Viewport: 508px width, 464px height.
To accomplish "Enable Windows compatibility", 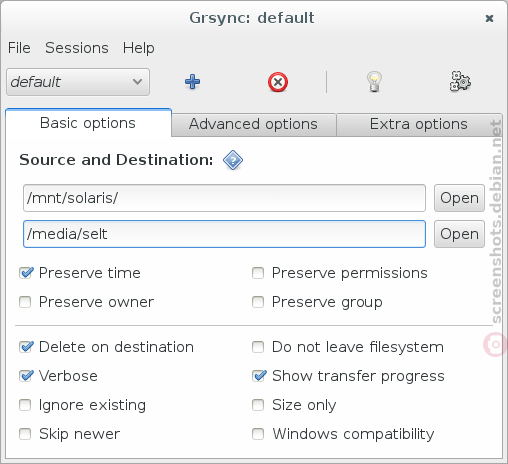I will click(258, 434).
